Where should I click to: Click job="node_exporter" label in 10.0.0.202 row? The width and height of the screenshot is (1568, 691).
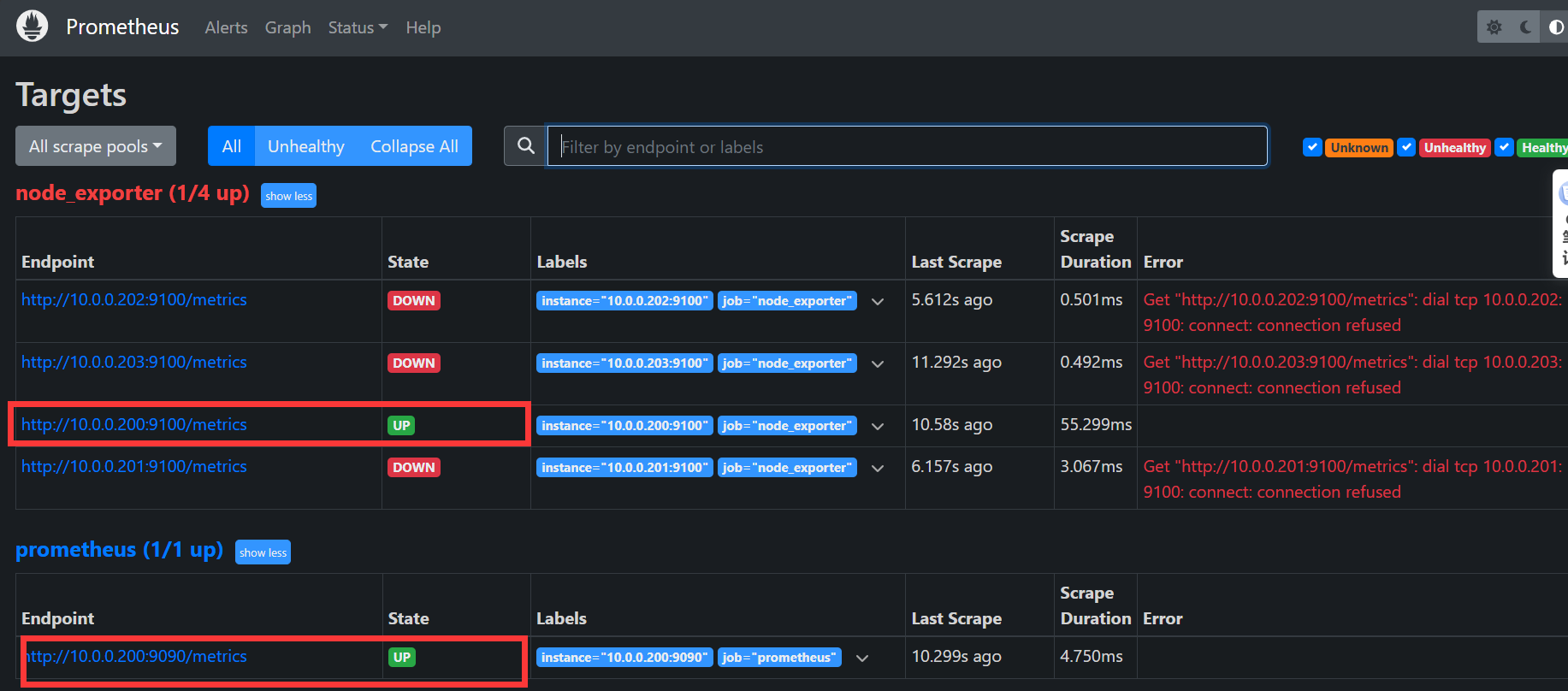pyautogui.click(x=787, y=301)
